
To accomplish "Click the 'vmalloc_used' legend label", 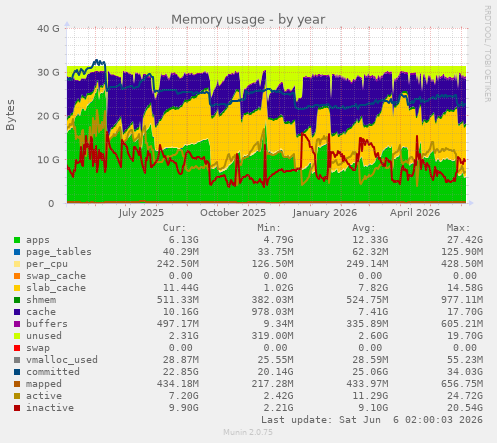I will tap(62, 360).
